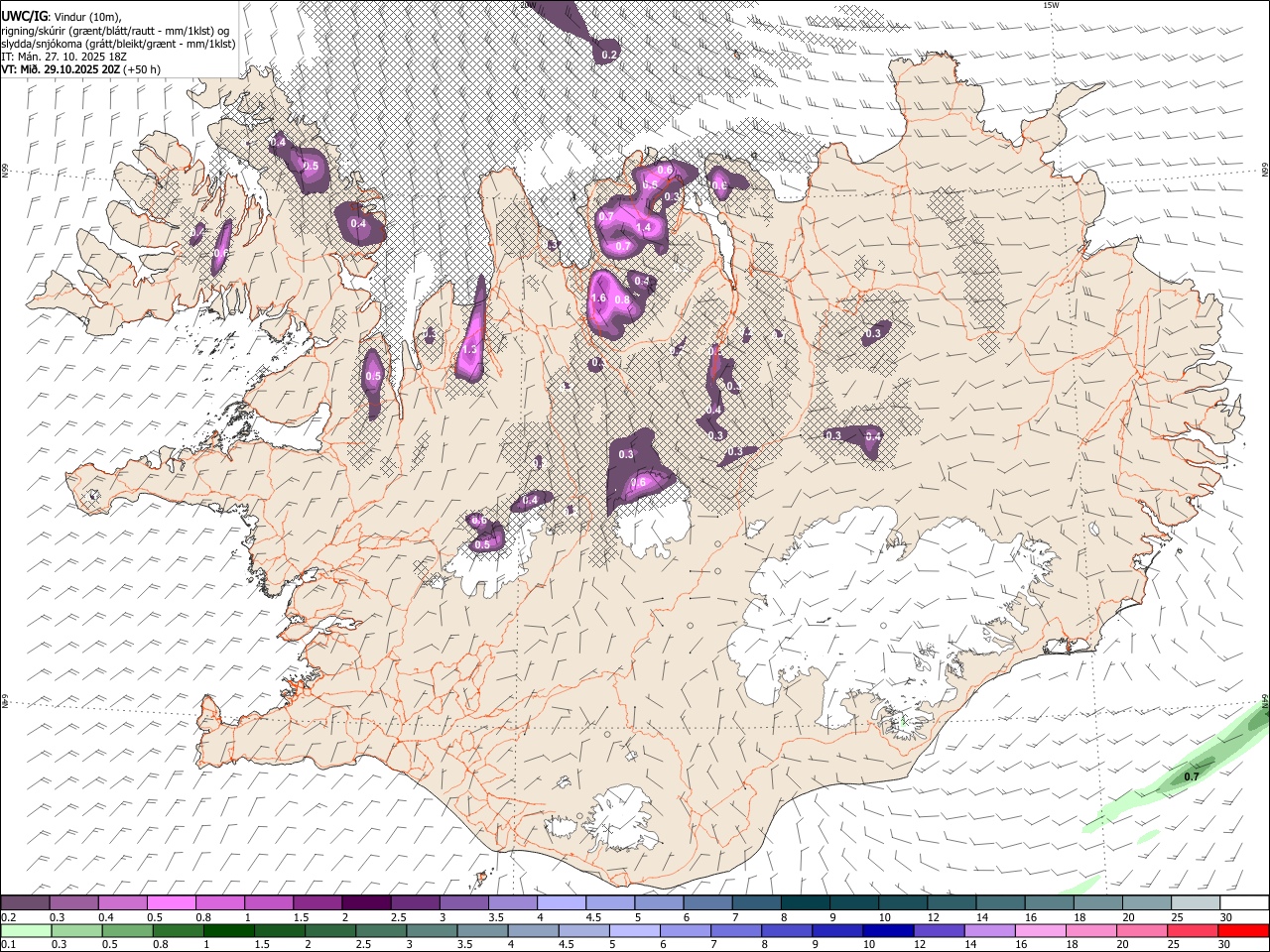Viewport: 1270px width, 952px height.
Task: Select the bright pink 0.5–0.8 swatch in upper legend
Action: point(171,903)
